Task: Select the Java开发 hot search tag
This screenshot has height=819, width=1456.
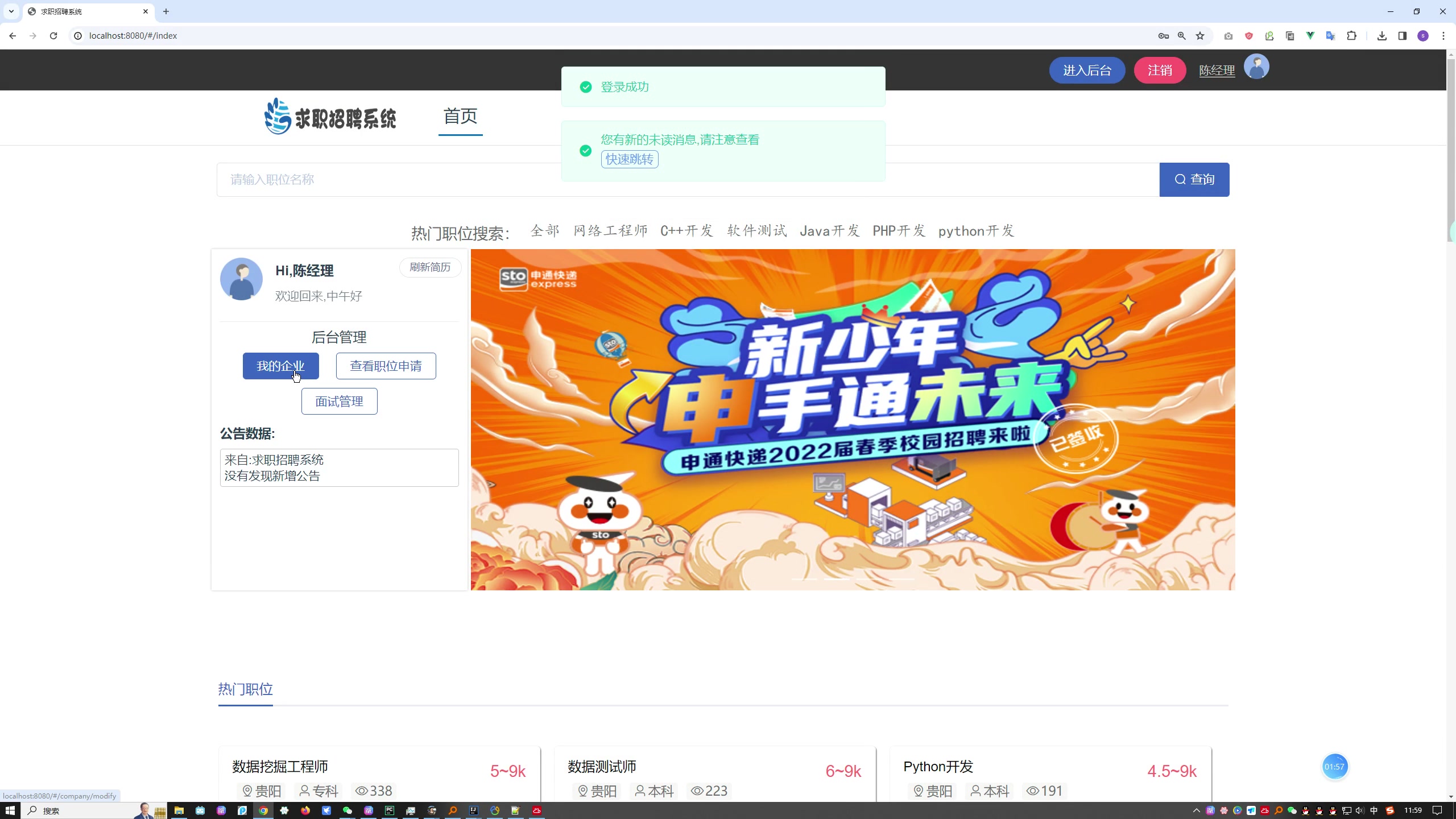Action: pos(829,231)
